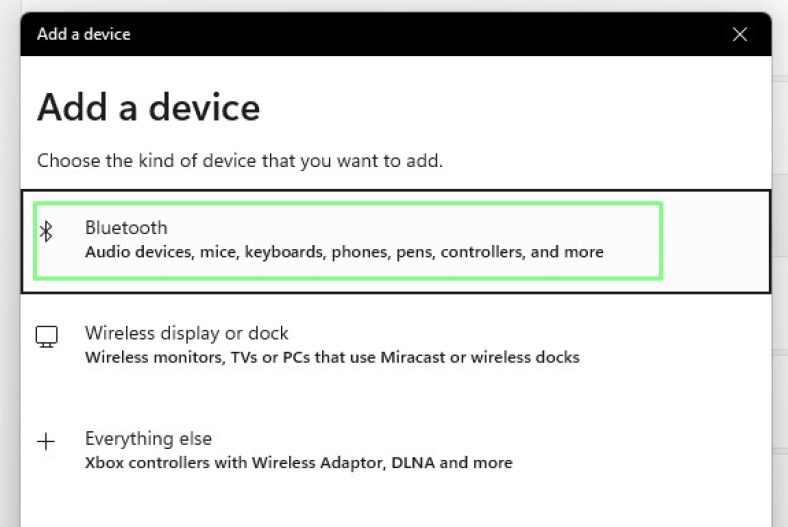Click the plus icon beside Everything else
The width and height of the screenshot is (788, 527).
[x=46, y=442]
